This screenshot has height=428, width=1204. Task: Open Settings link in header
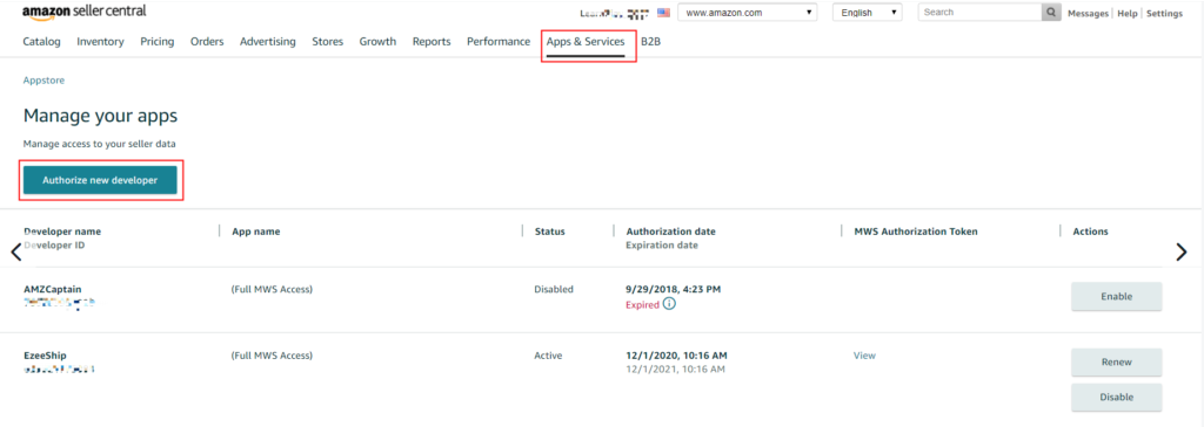point(1164,14)
